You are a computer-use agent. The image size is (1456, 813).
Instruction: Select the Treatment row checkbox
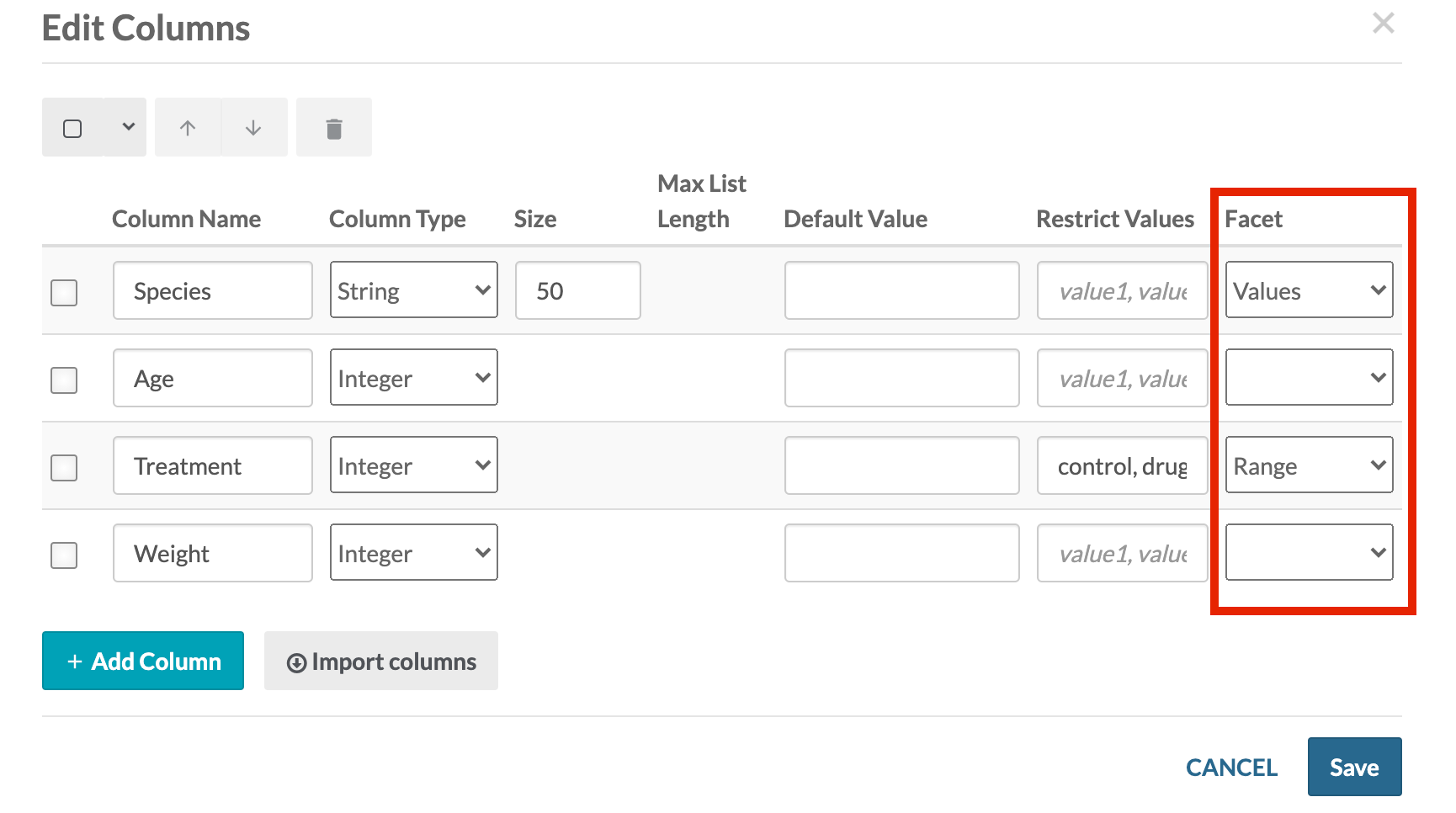coord(63,468)
